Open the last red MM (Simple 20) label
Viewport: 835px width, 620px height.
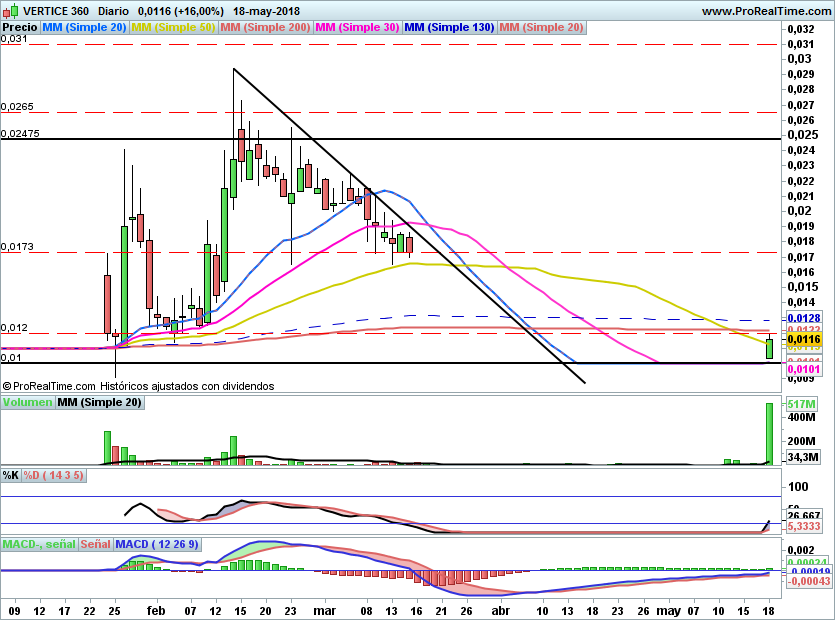click(542, 27)
